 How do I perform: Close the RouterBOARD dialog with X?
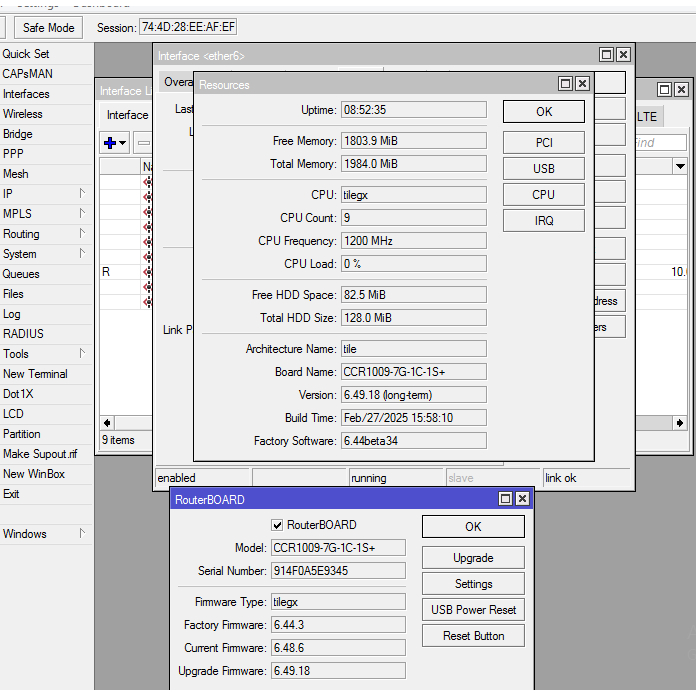click(522, 500)
